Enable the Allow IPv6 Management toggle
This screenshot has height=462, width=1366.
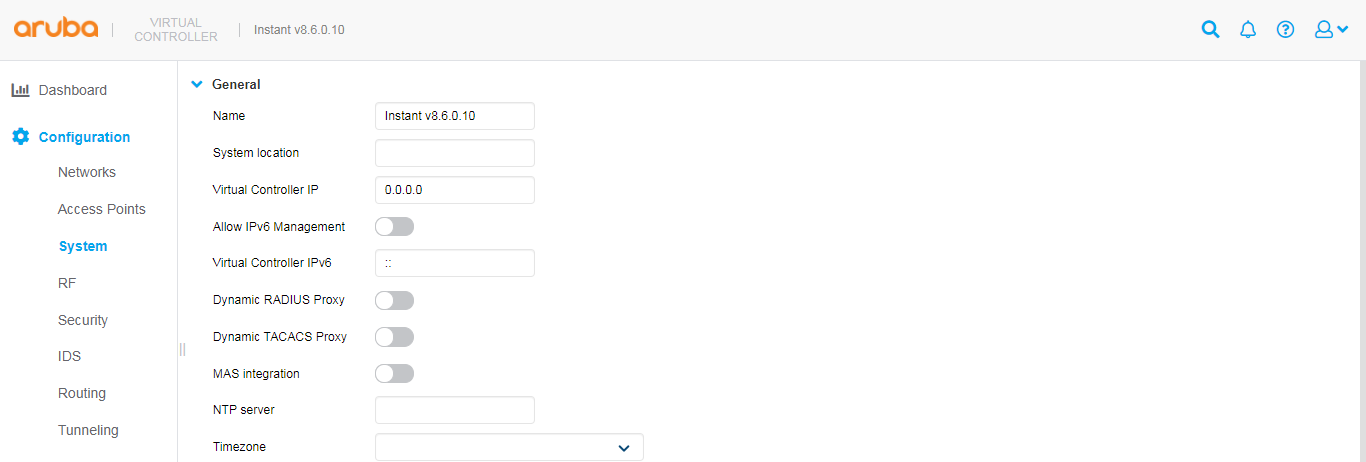pyautogui.click(x=394, y=227)
